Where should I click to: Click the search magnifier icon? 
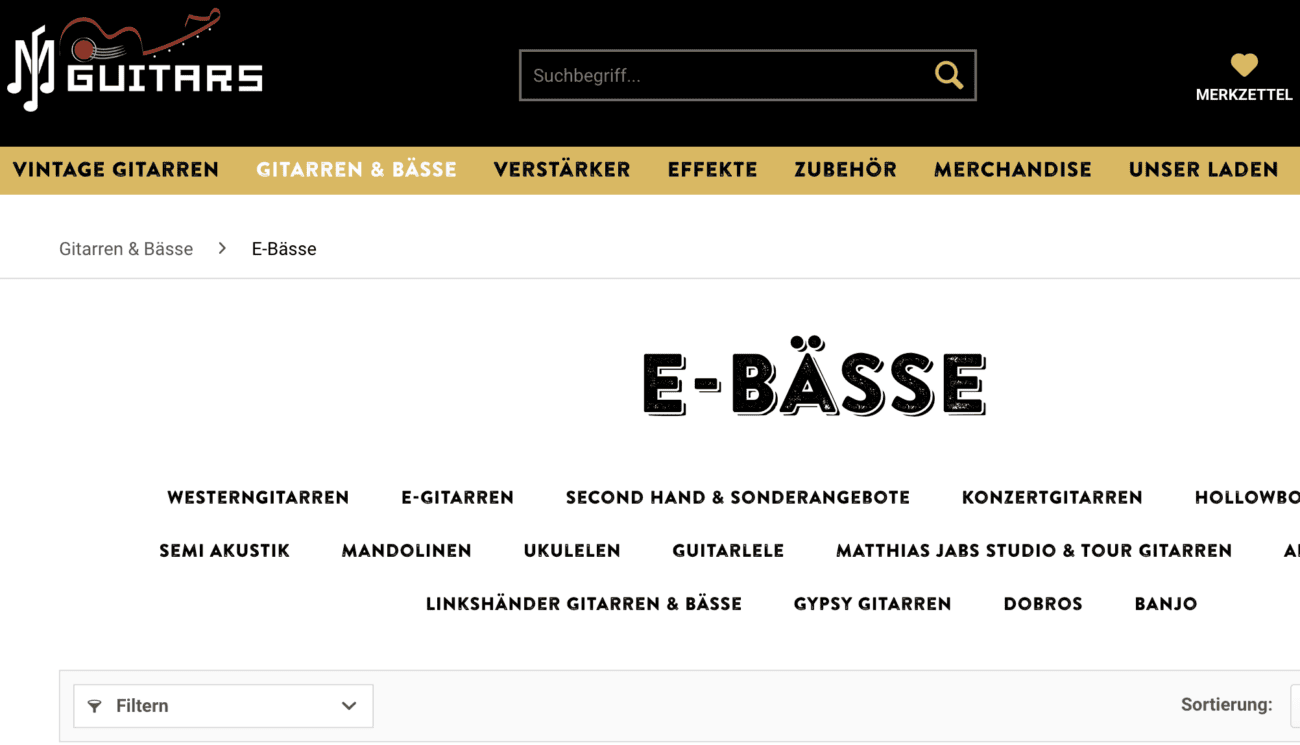tap(949, 75)
